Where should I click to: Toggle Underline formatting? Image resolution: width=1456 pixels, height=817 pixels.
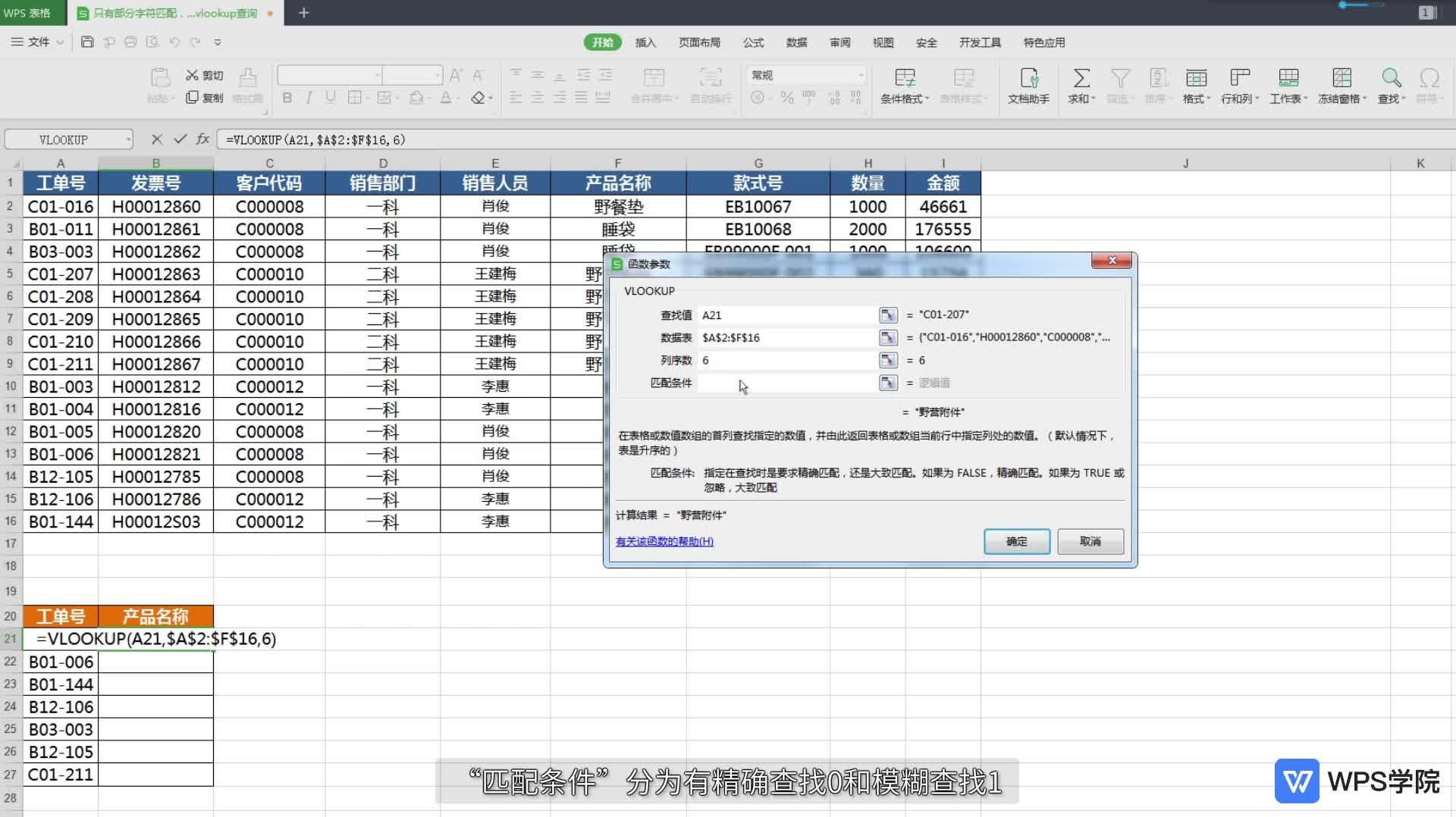coord(330,98)
